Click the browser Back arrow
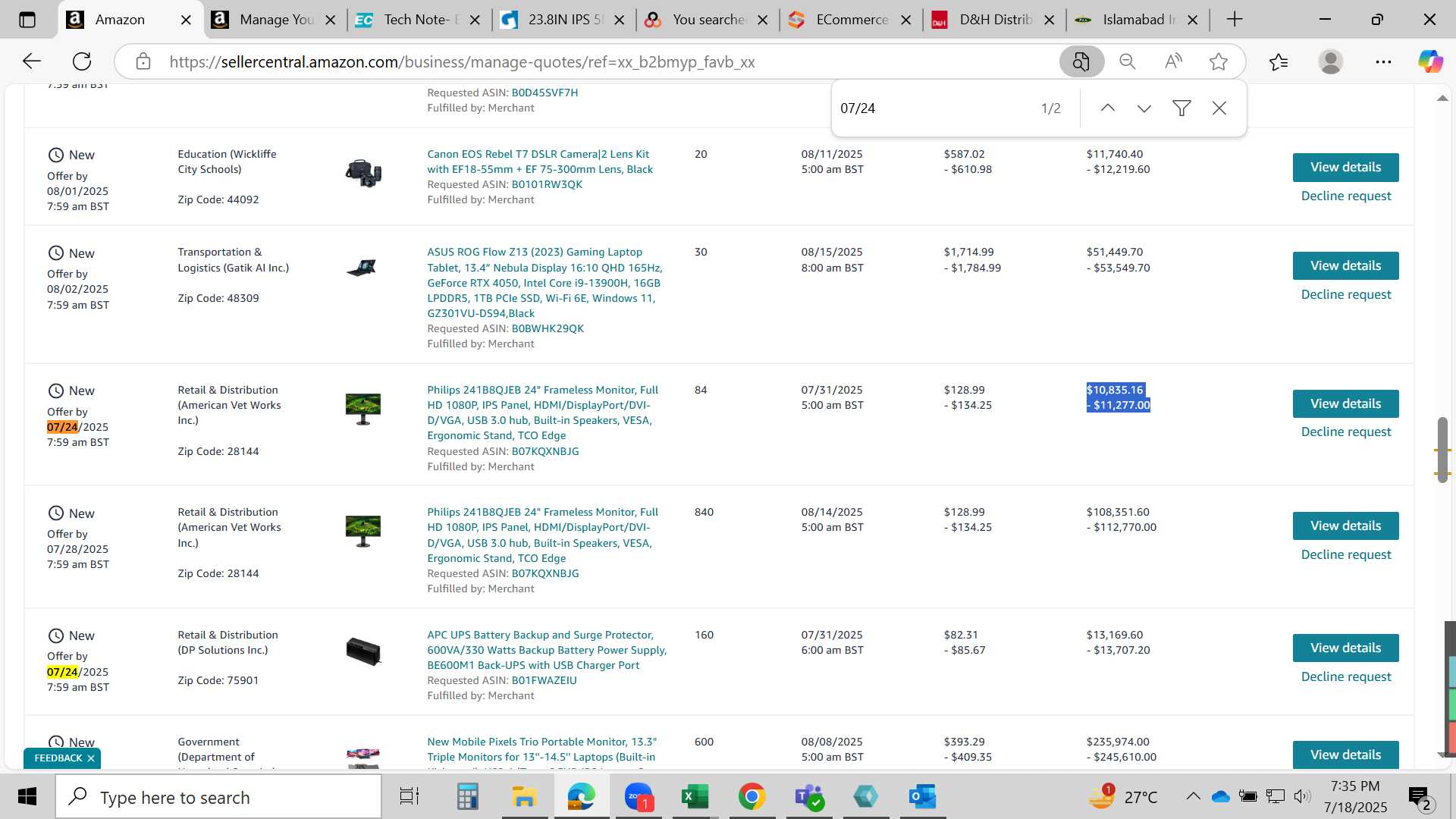This screenshot has width=1456, height=819. [32, 61]
